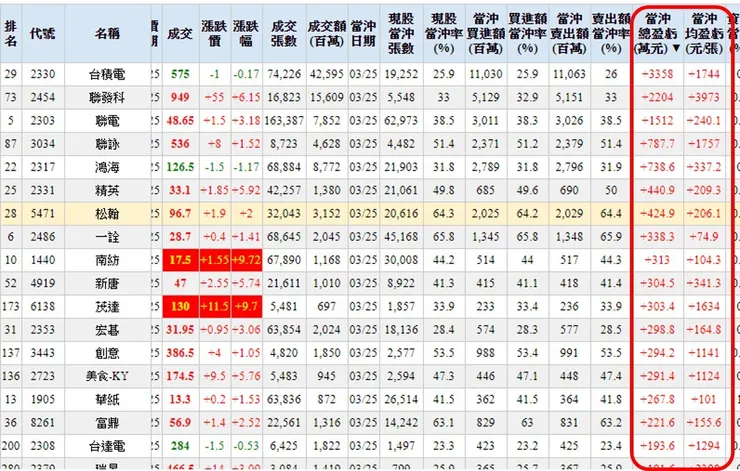Click stock code 2330

click(x=42, y=74)
